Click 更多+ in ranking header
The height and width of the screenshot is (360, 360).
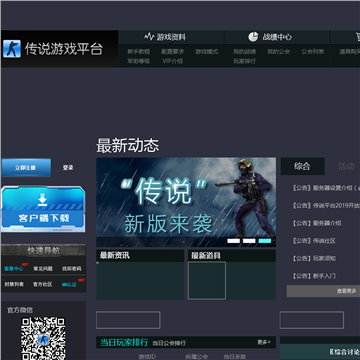(x=264, y=342)
